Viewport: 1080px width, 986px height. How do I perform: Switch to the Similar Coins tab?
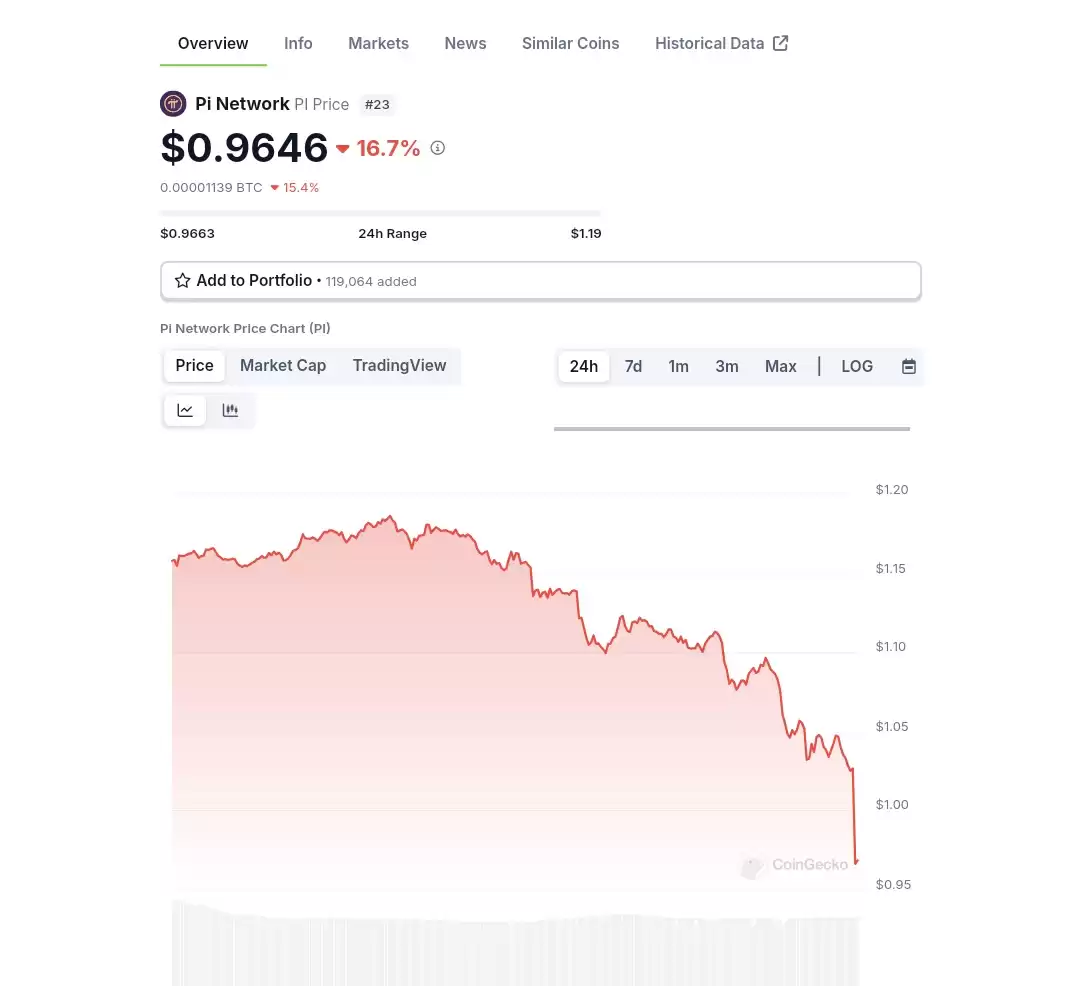click(570, 43)
